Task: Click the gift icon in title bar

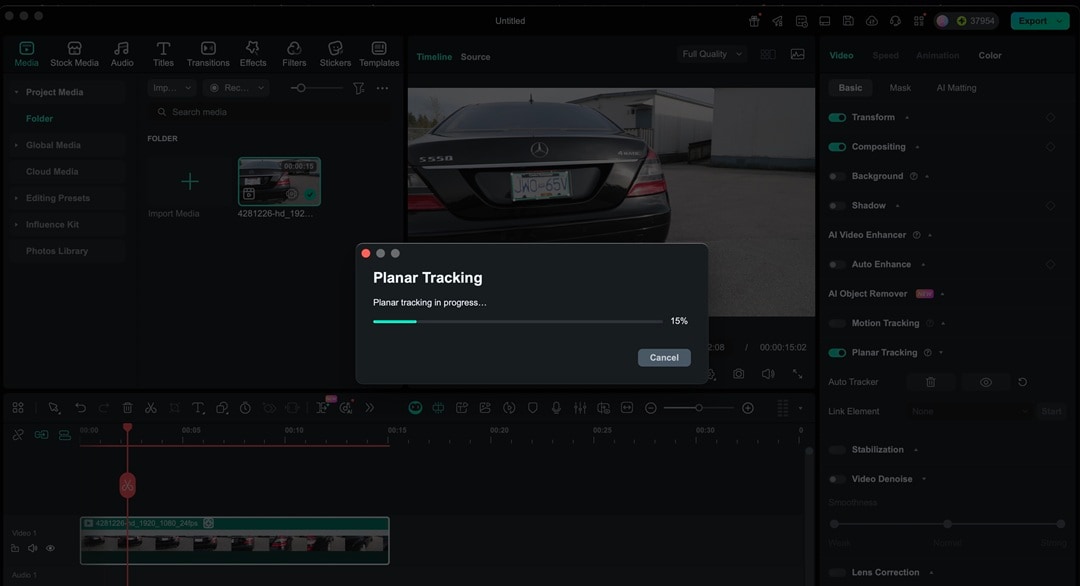Action: pyautogui.click(x=754, y=21)
